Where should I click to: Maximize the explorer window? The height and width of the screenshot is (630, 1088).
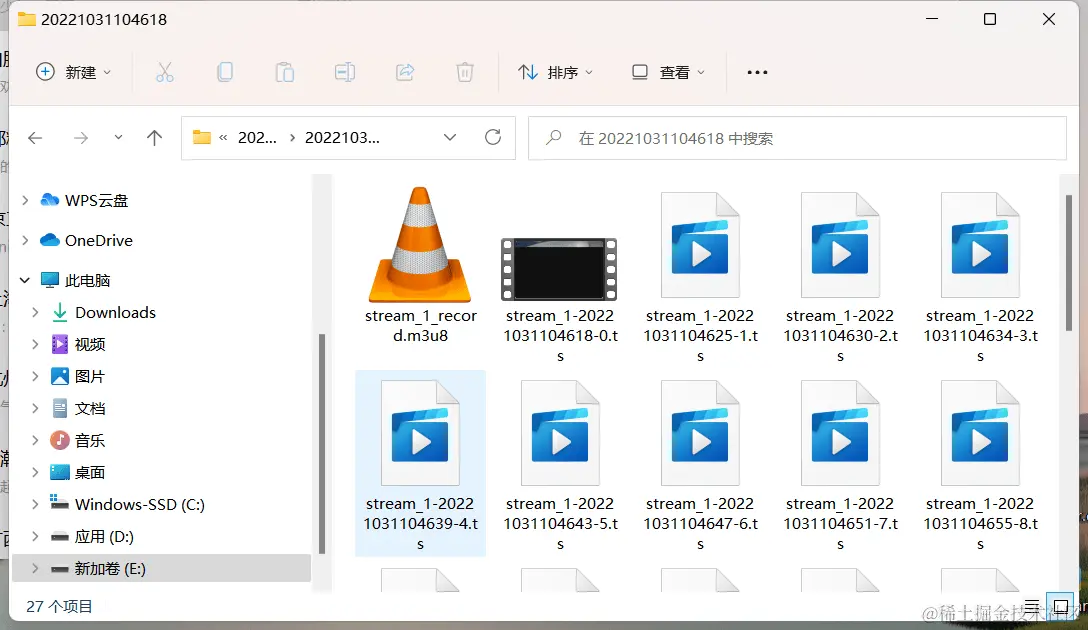990,19
